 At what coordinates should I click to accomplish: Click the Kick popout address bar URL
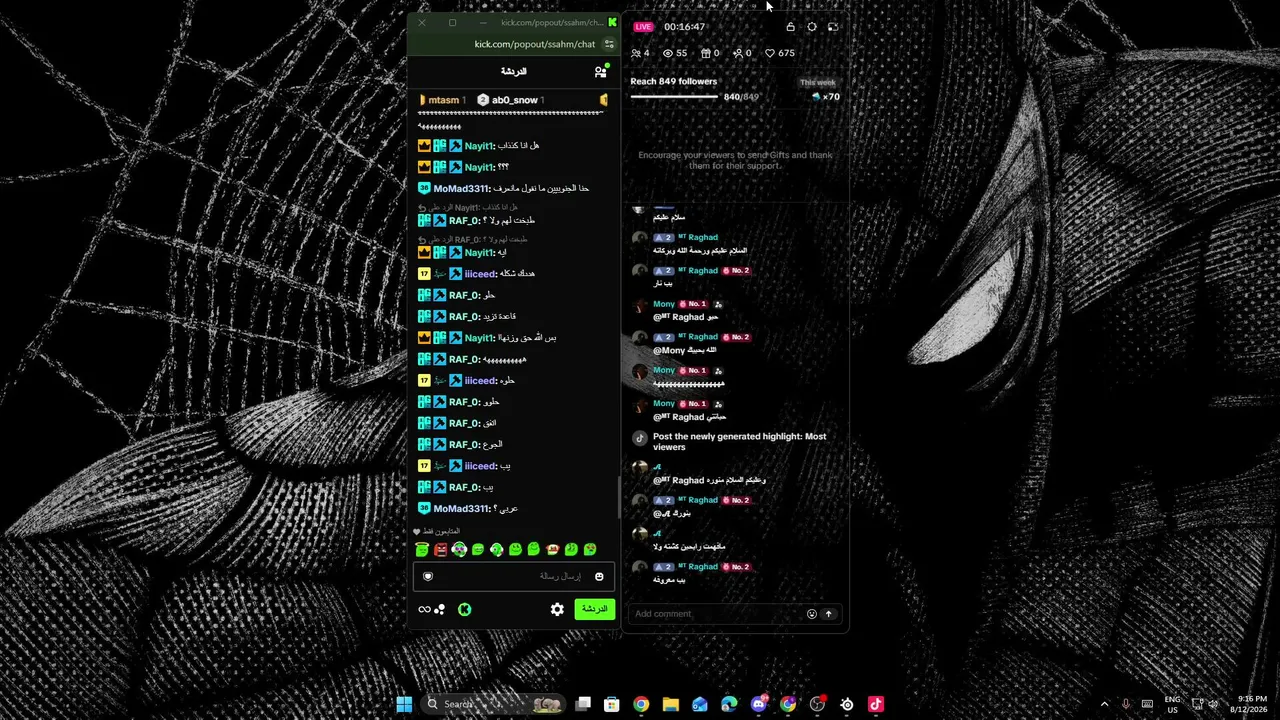tap(535, 44)
